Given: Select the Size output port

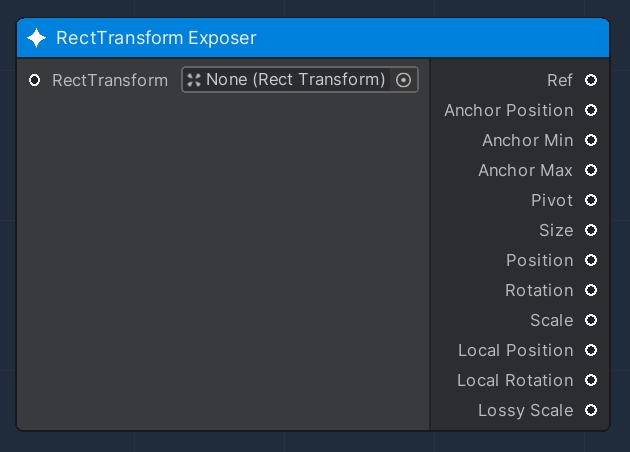Looking at the screenshot, I should pos(591,230).
